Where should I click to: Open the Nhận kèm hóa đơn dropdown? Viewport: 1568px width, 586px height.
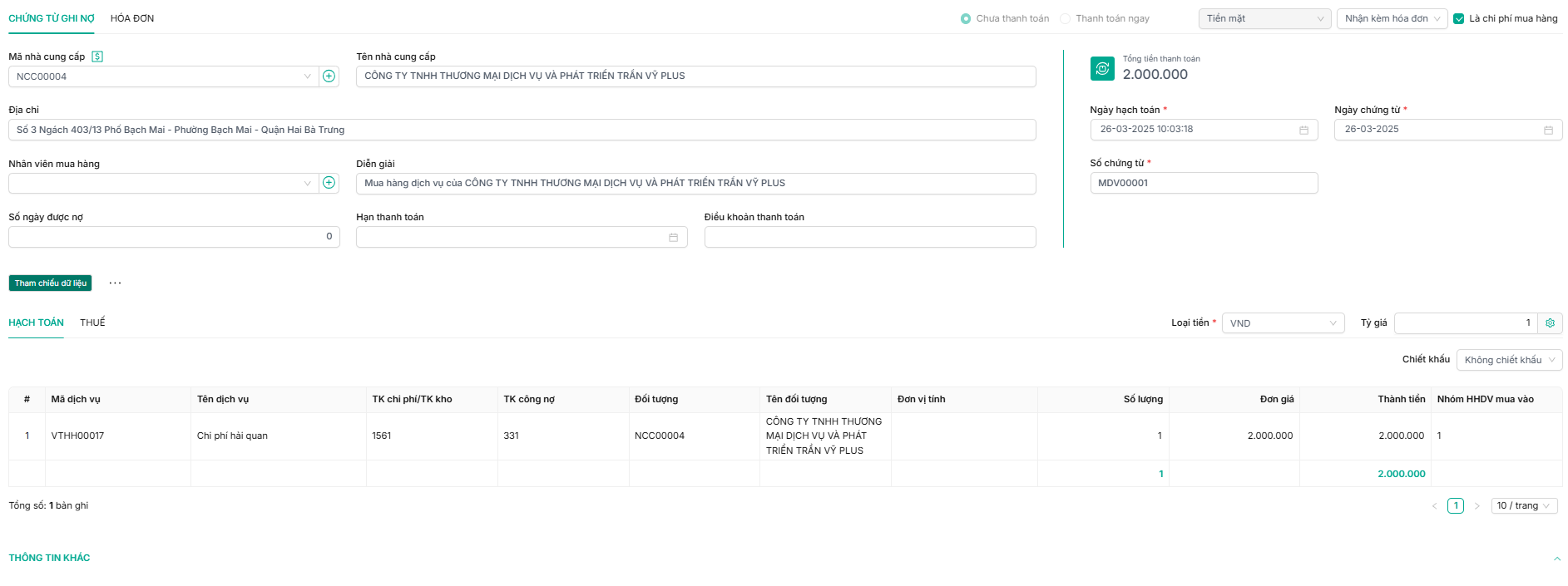(x=1392, y=18)
